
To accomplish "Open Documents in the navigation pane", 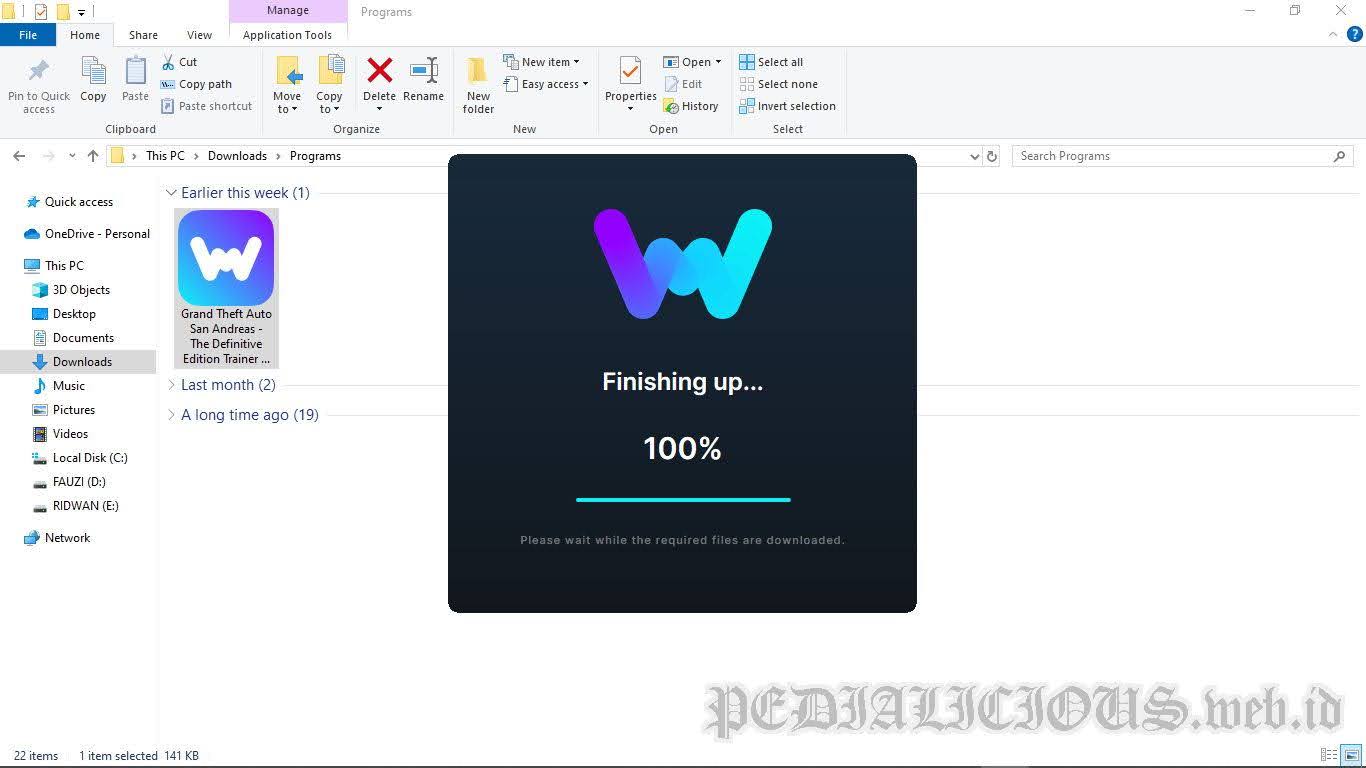I will 83,338.
